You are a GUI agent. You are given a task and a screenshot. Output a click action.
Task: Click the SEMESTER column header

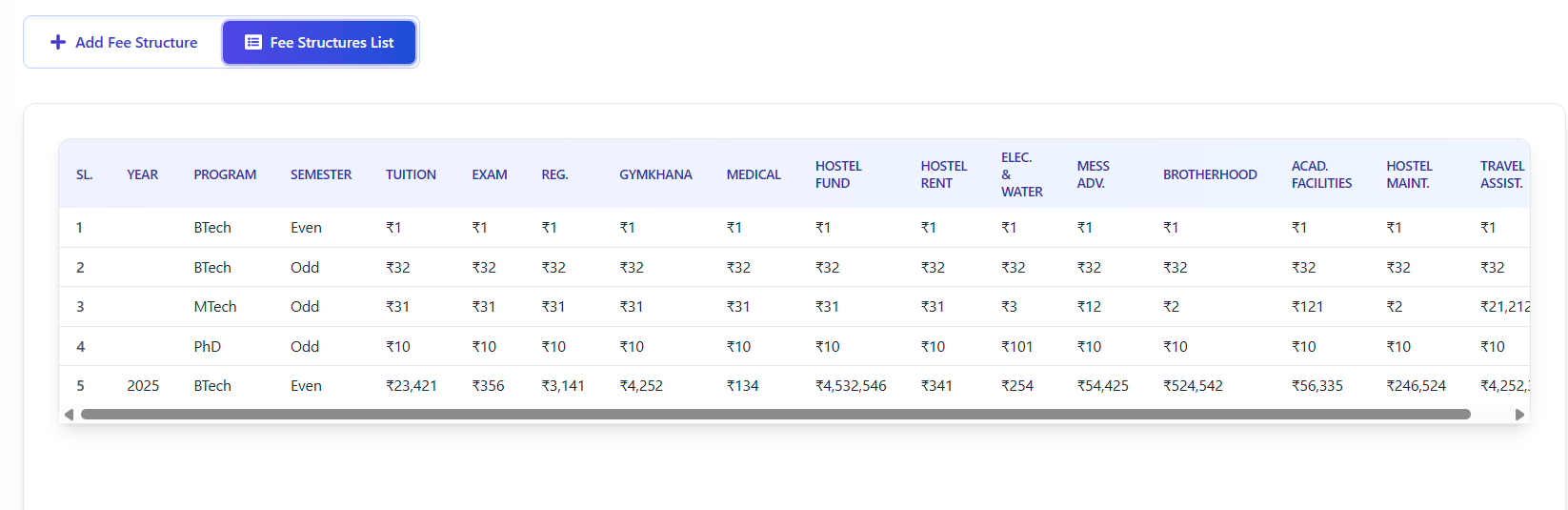click(x=321, y=174)
